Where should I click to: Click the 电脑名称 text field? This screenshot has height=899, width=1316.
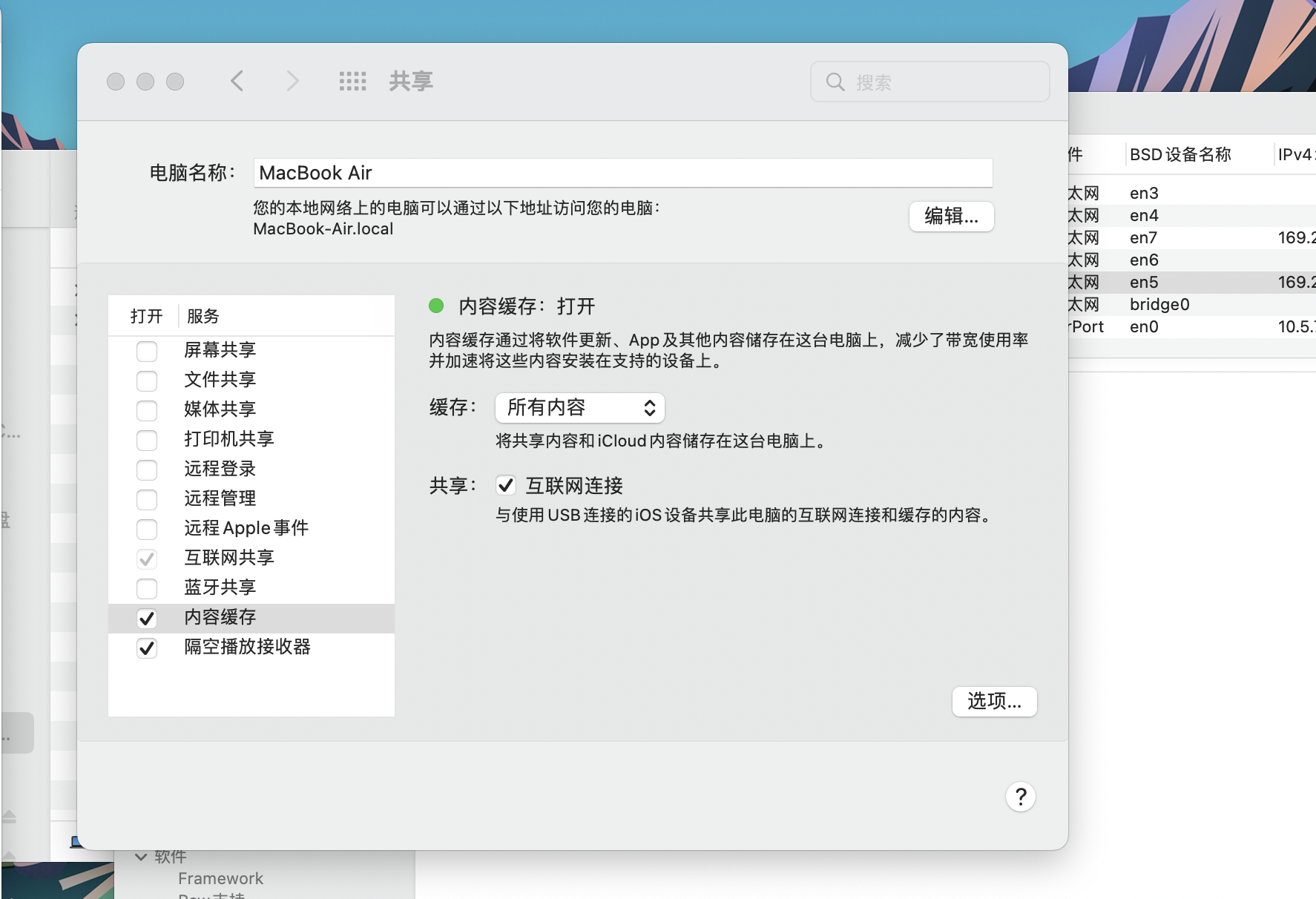[622, 173]
